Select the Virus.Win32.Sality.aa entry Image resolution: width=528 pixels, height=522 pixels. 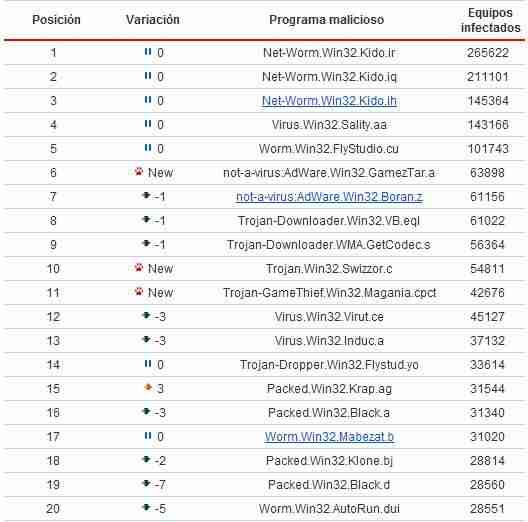(x=329, y=125)
